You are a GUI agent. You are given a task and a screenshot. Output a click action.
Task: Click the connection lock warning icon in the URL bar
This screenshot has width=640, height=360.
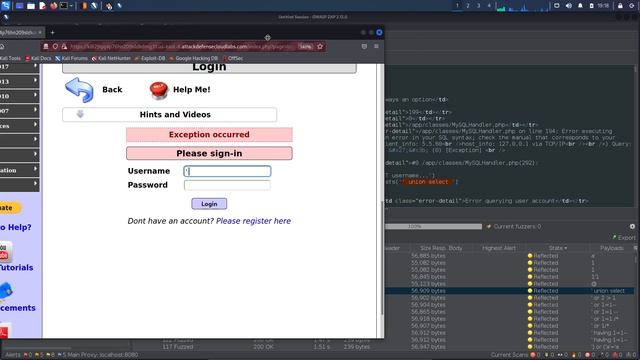point(64,47)
